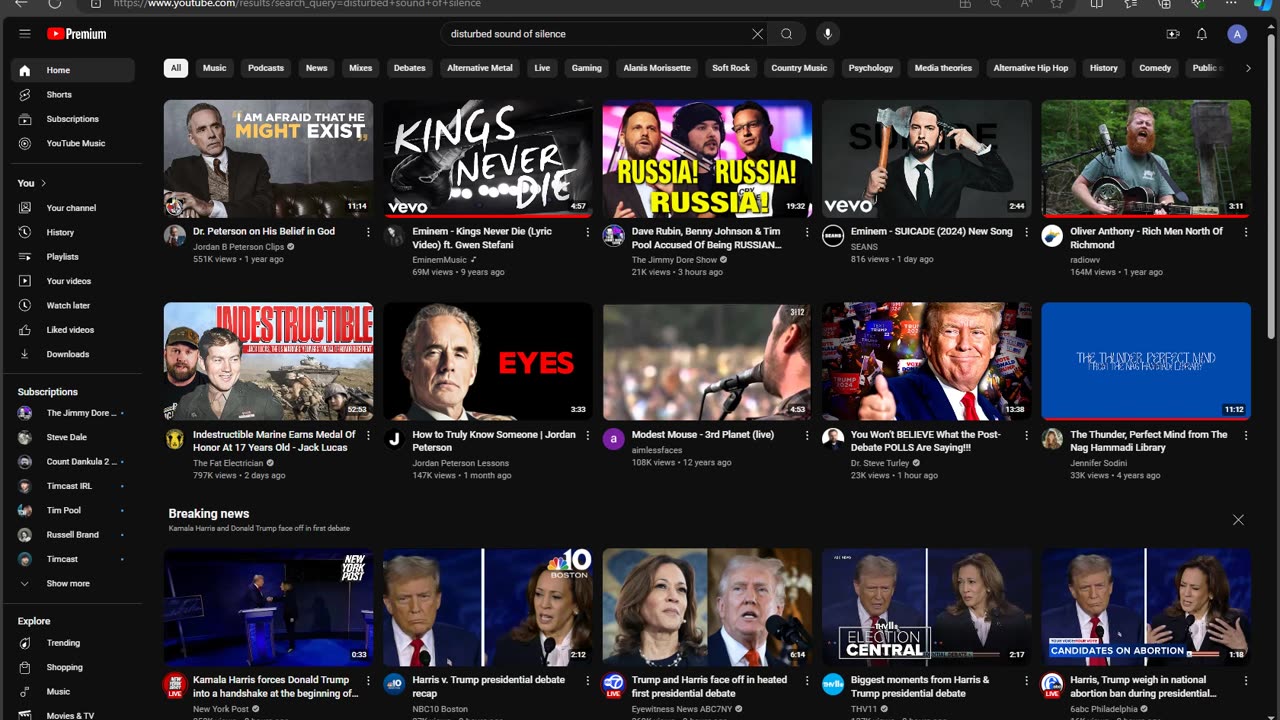Open Your videos

[73, 281]
